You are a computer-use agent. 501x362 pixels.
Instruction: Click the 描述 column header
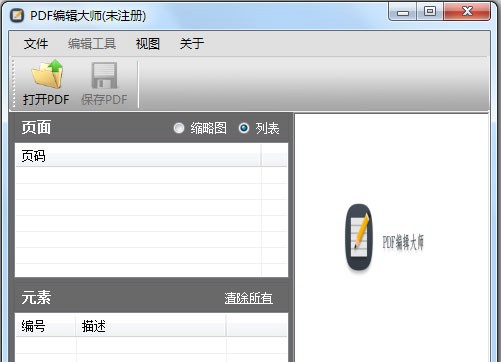(x=151, y=326)
